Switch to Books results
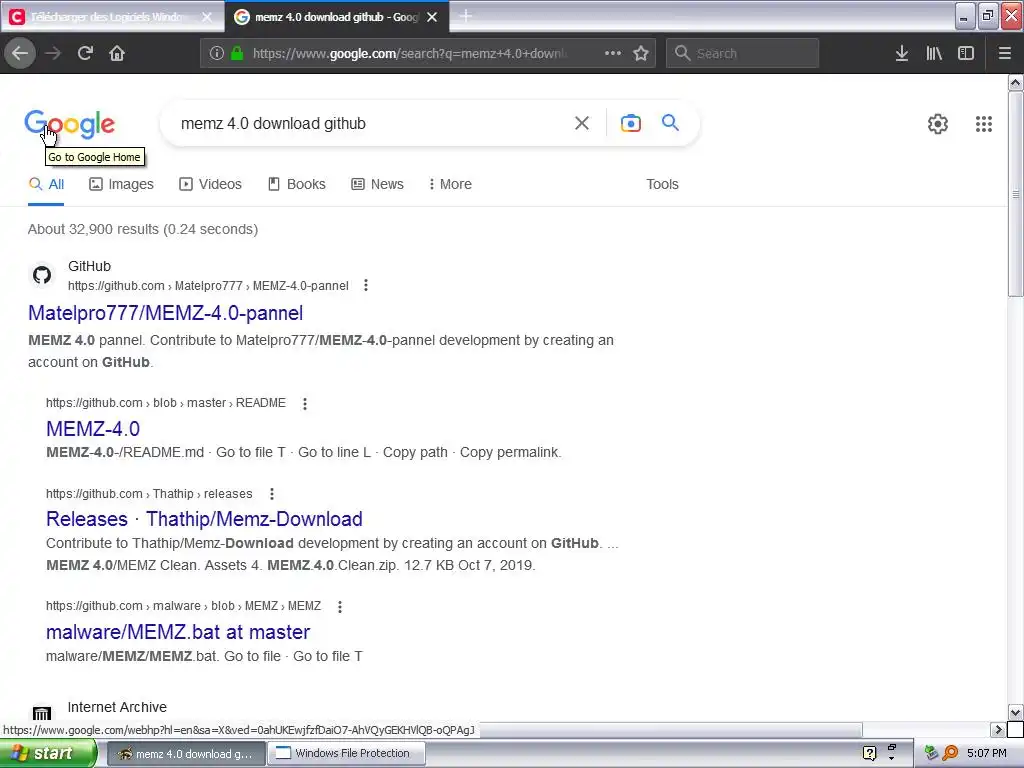 [x=296, y=184]
